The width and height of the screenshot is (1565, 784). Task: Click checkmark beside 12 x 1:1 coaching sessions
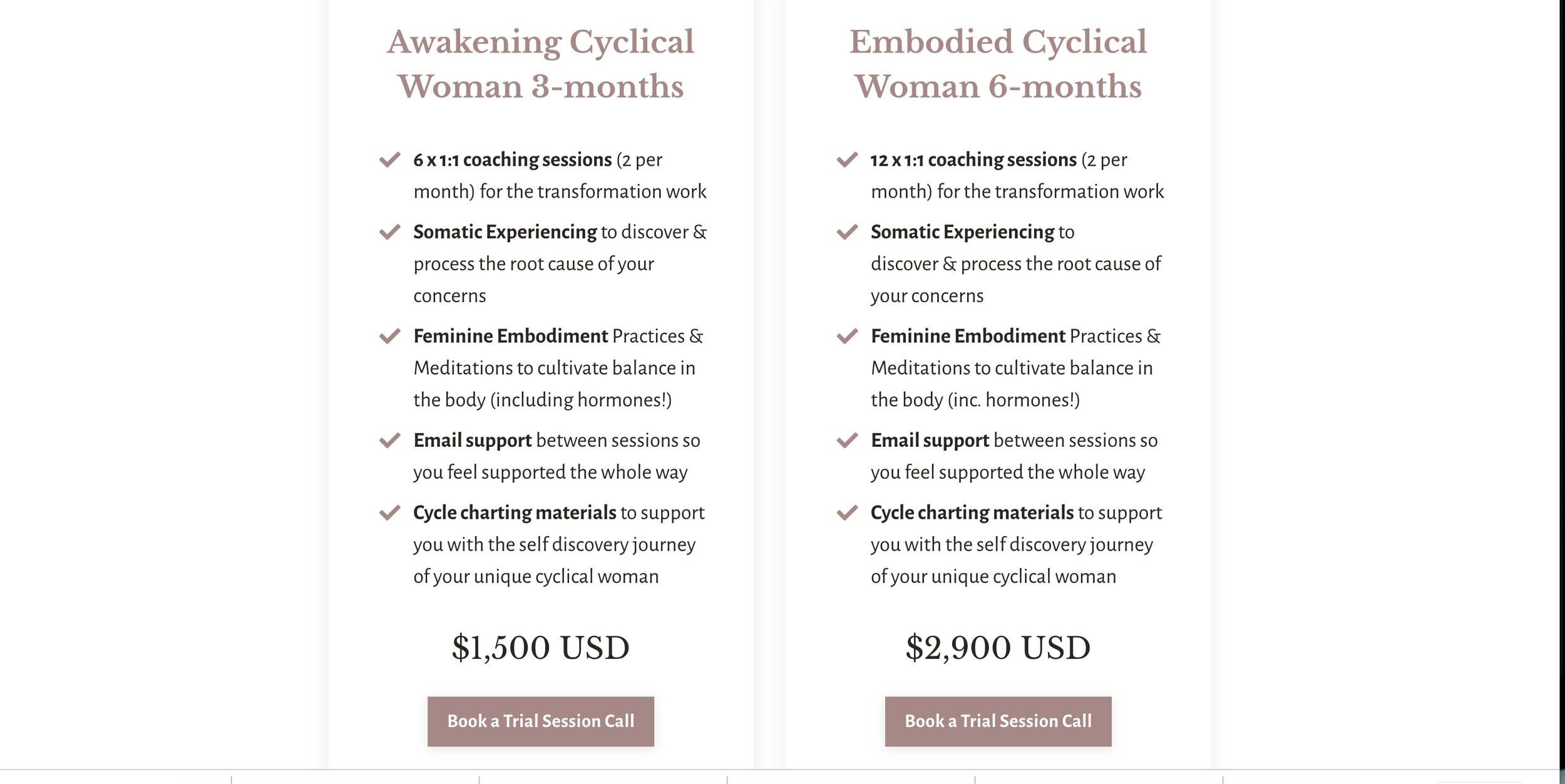coord(847,160)
